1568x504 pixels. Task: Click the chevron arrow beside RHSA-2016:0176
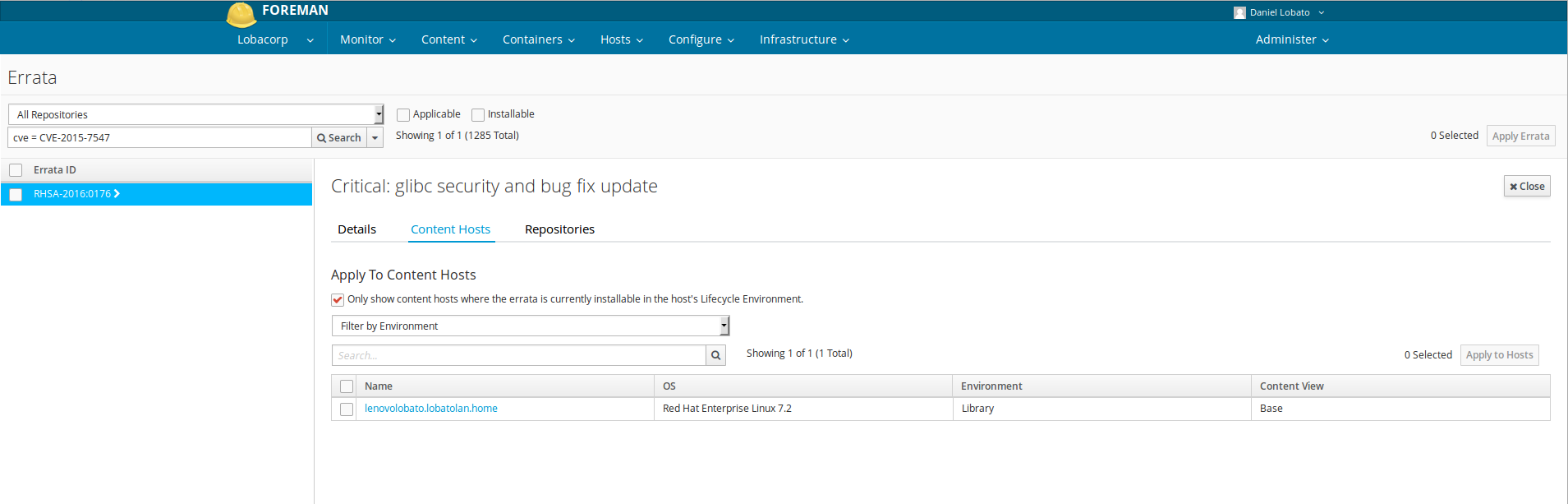coord(117,194)
